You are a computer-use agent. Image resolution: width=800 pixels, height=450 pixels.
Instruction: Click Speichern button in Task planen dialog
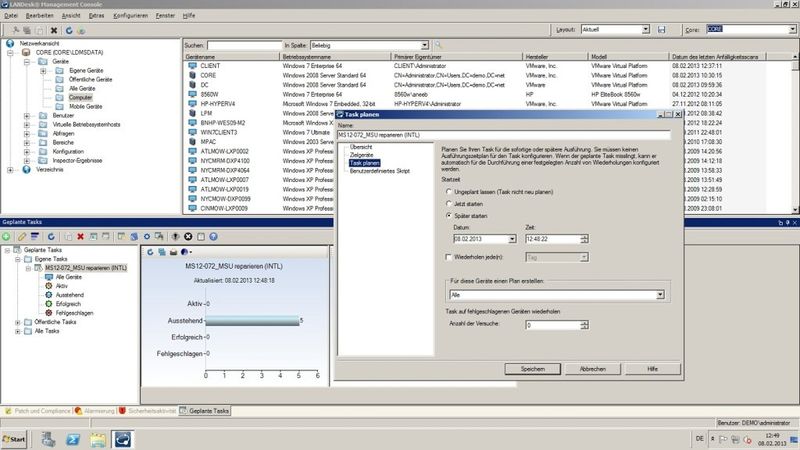coord(533,369)
